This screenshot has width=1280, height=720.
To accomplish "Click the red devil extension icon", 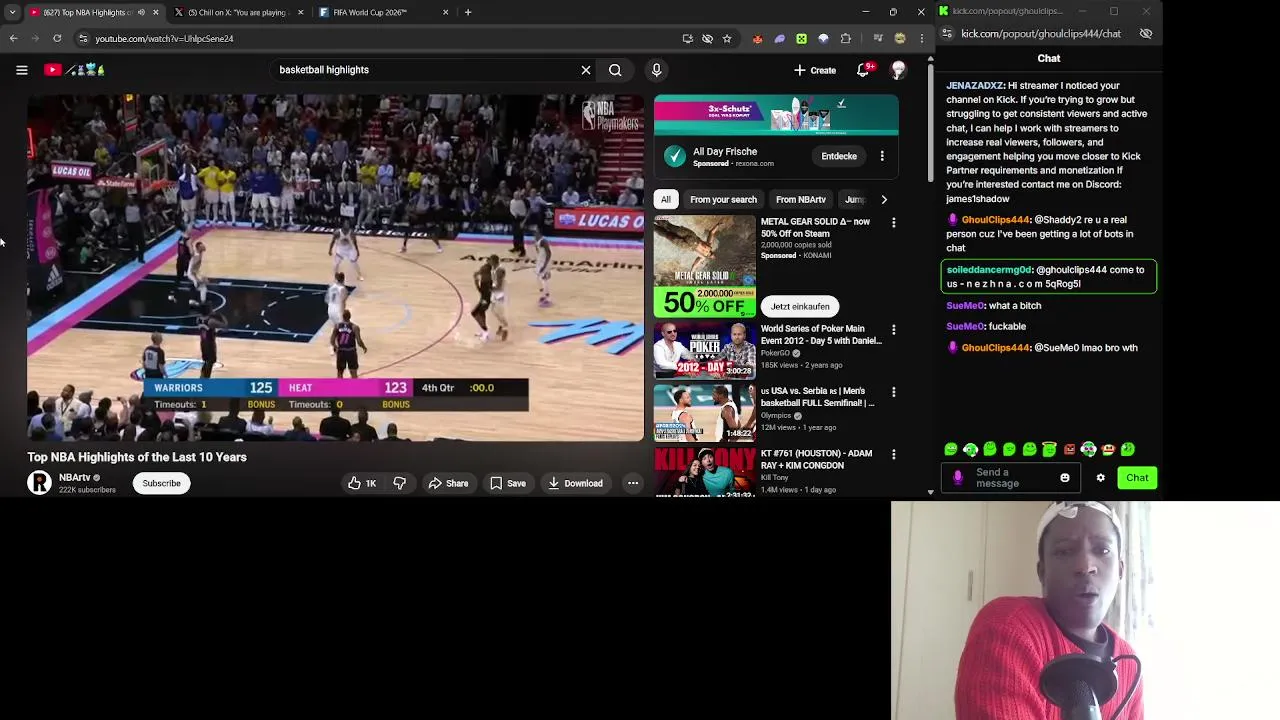I will coord(757,38).
